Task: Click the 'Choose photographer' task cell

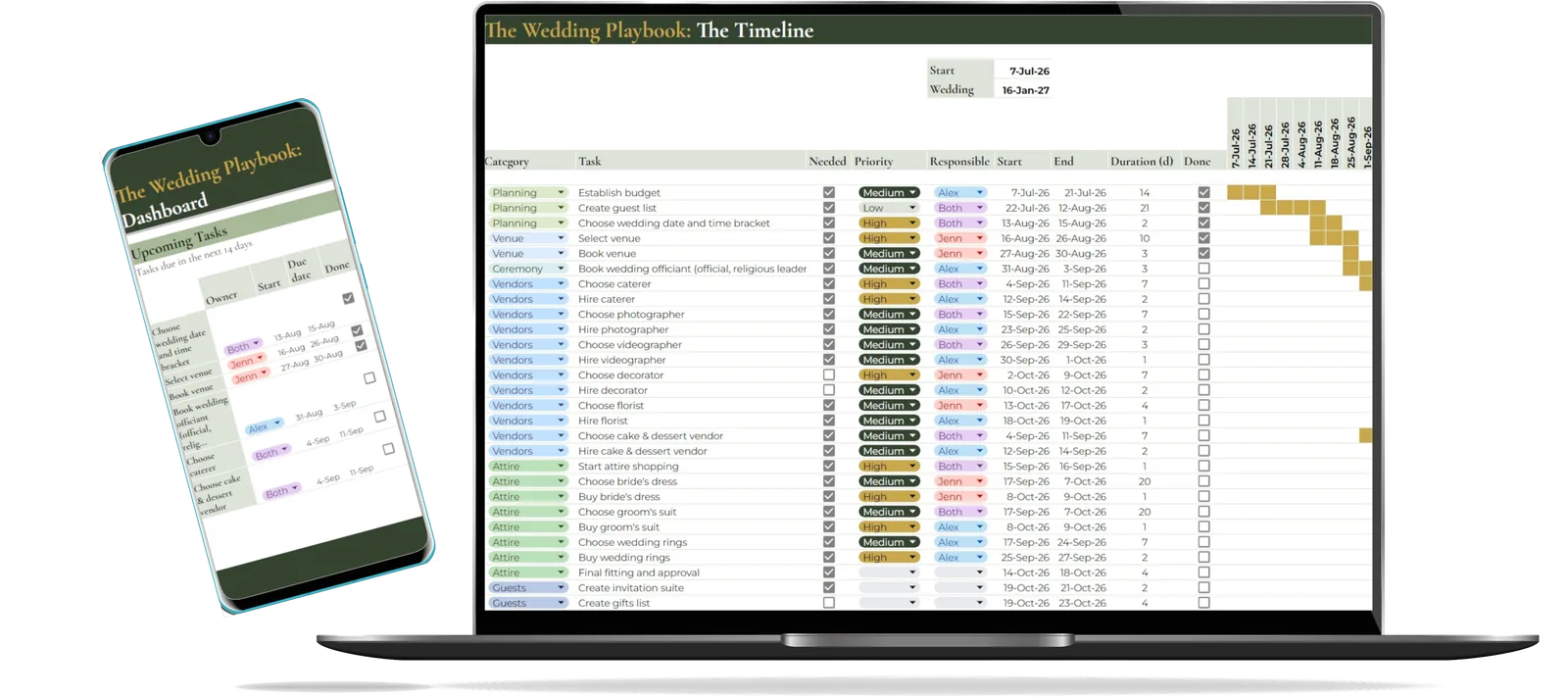Action: 631,315
